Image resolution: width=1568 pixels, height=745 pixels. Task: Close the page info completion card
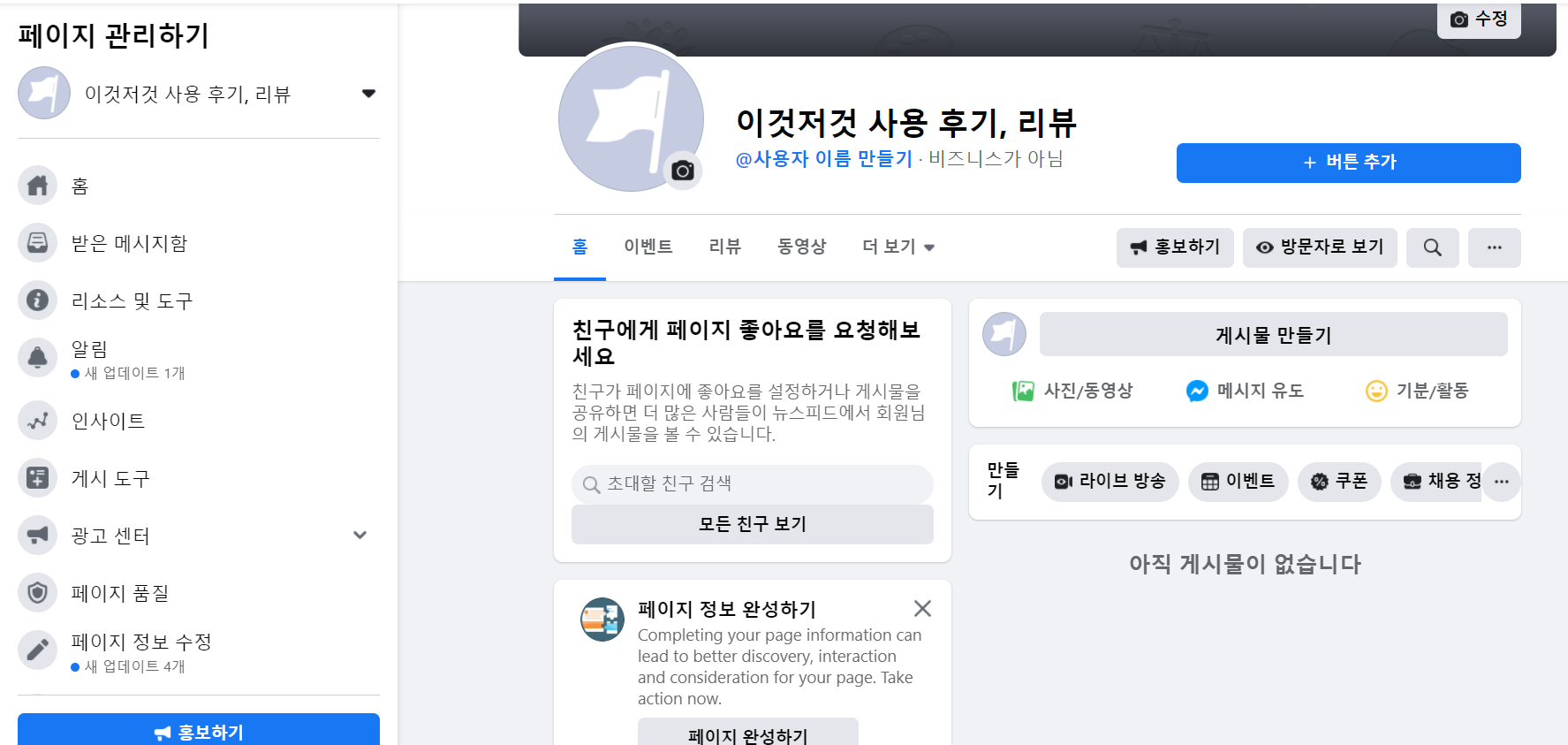point(922,609)
